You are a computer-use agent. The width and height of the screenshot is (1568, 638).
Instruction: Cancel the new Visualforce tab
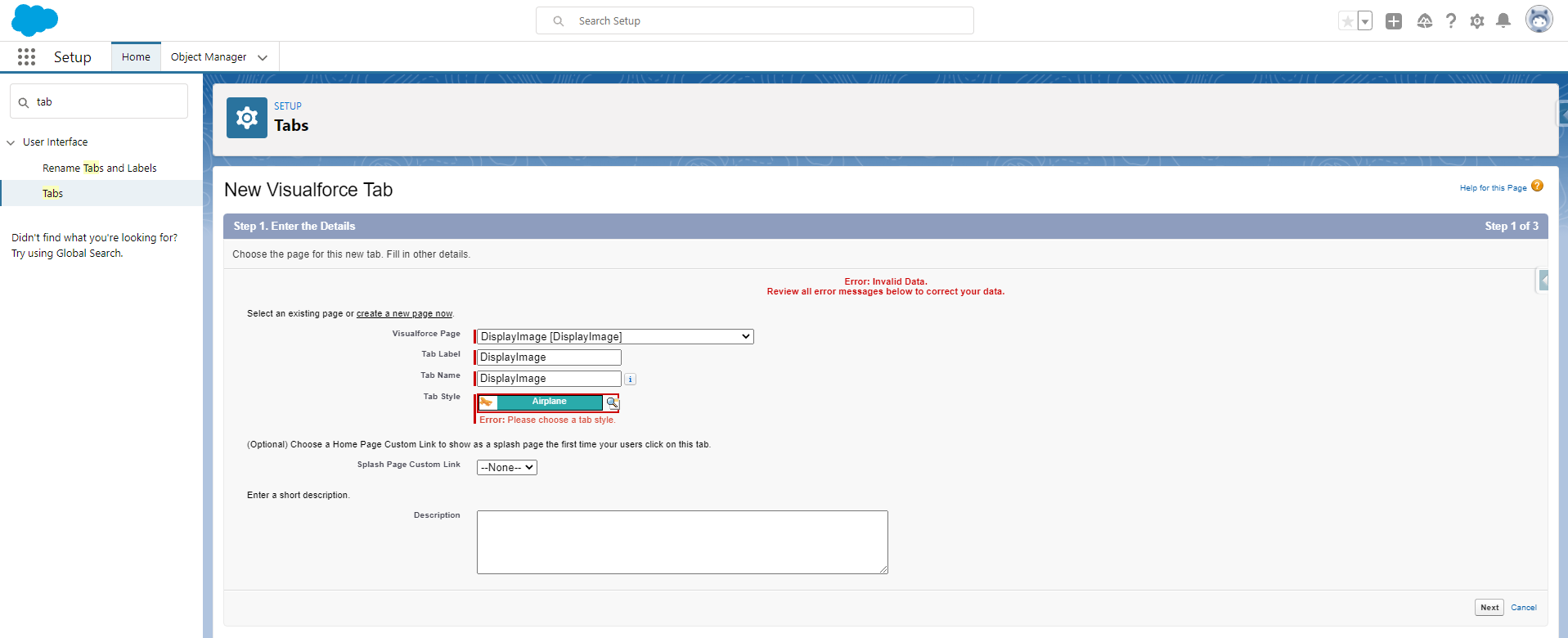tap(1524, 608)
